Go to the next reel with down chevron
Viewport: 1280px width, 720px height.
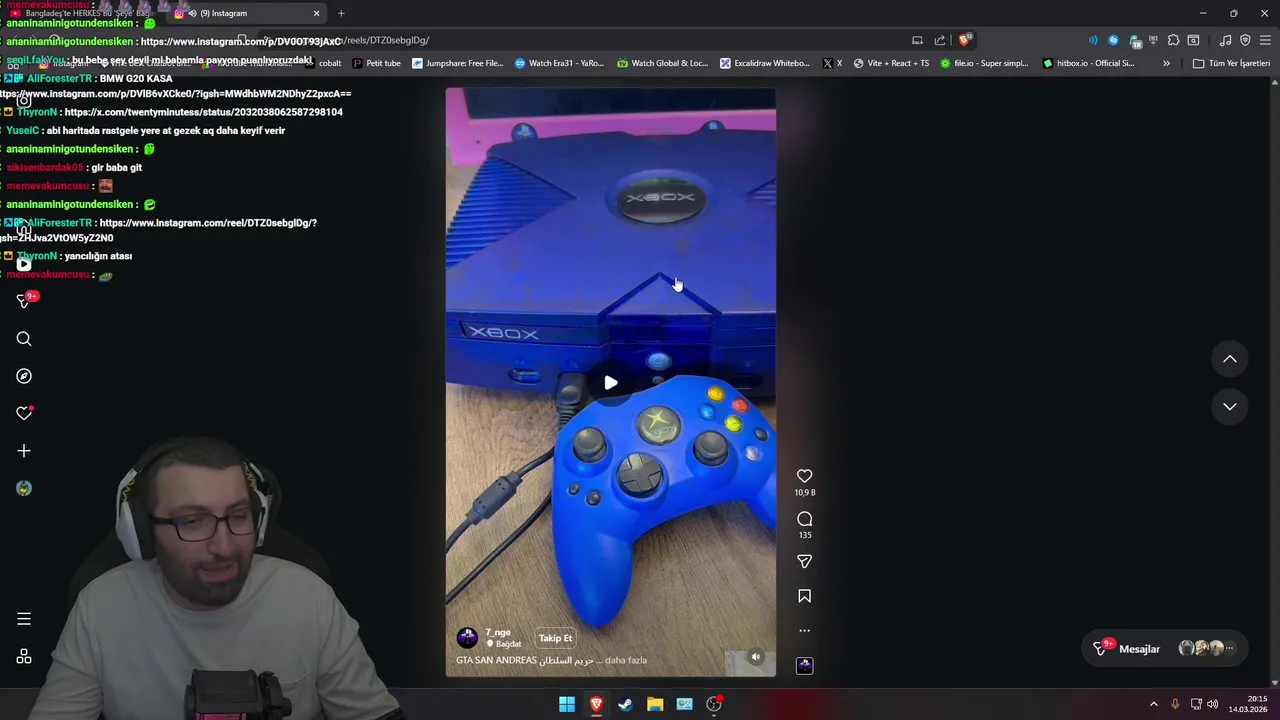point(1230,407)
